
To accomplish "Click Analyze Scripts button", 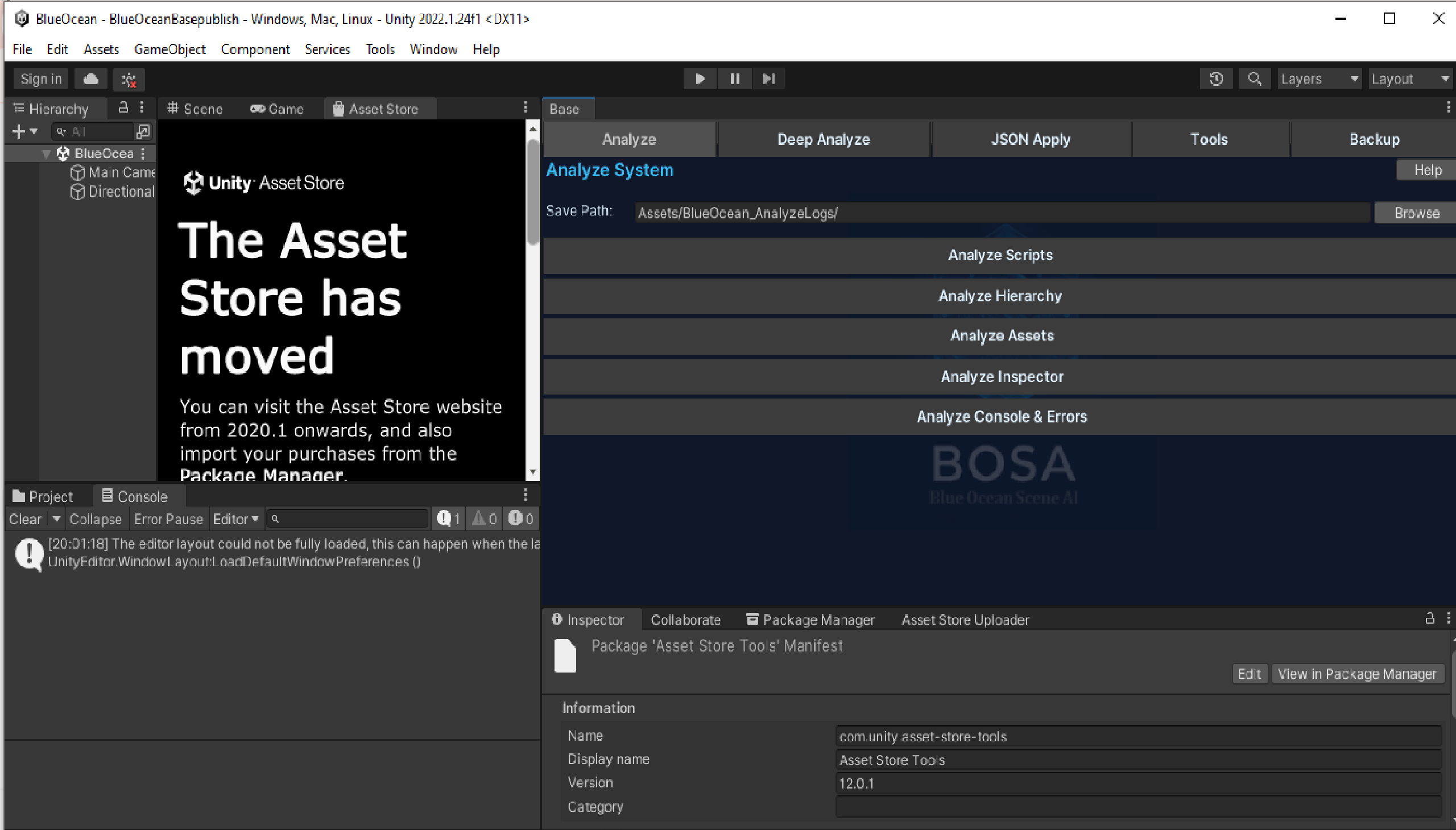I will pyautogui.click(x=1000, y=255).
